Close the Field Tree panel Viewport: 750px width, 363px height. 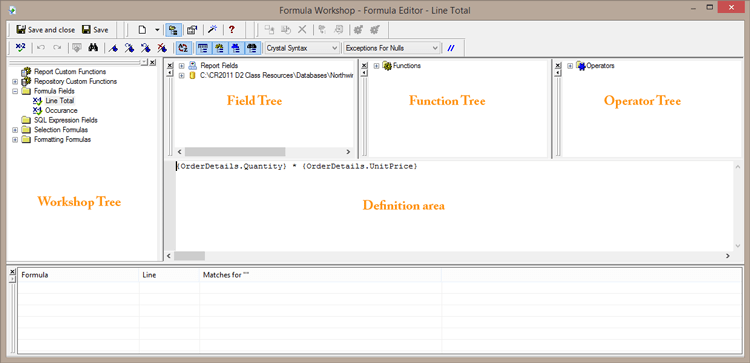click(x=169, y=66)
